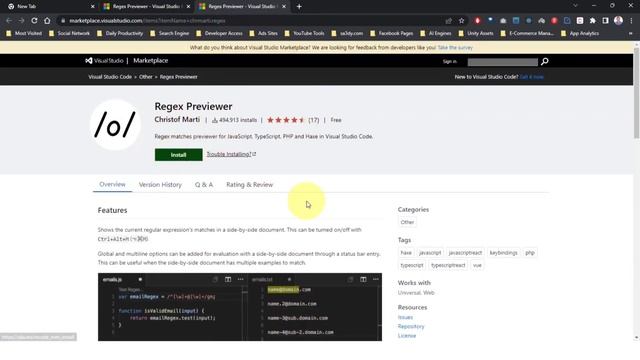The image size is (640, 360).
Task: Open the AI Engines bookmark folder
Action: click(436, 33)
